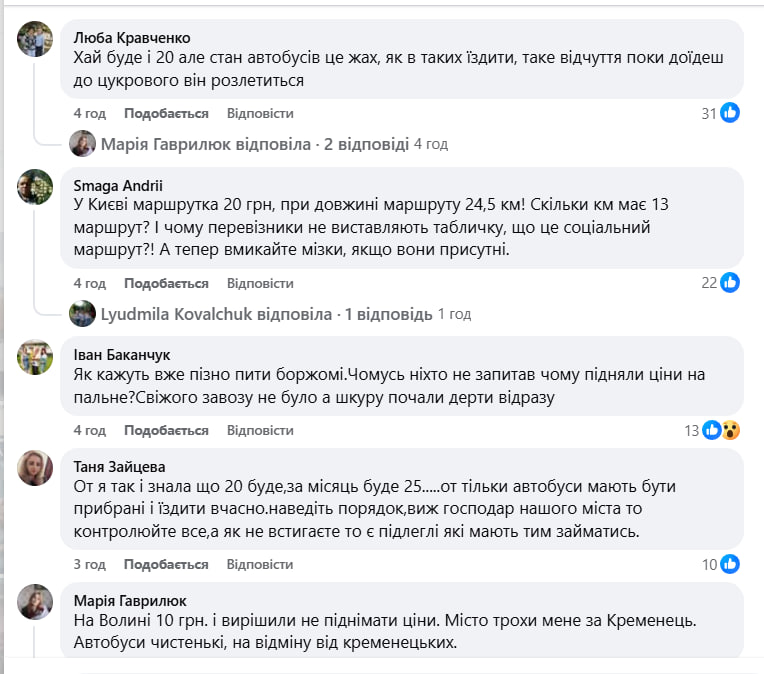Screen dimensions: 764x674
Task: Open small Lyudmila Kovalchuk reply avatar
Action: 82,314
